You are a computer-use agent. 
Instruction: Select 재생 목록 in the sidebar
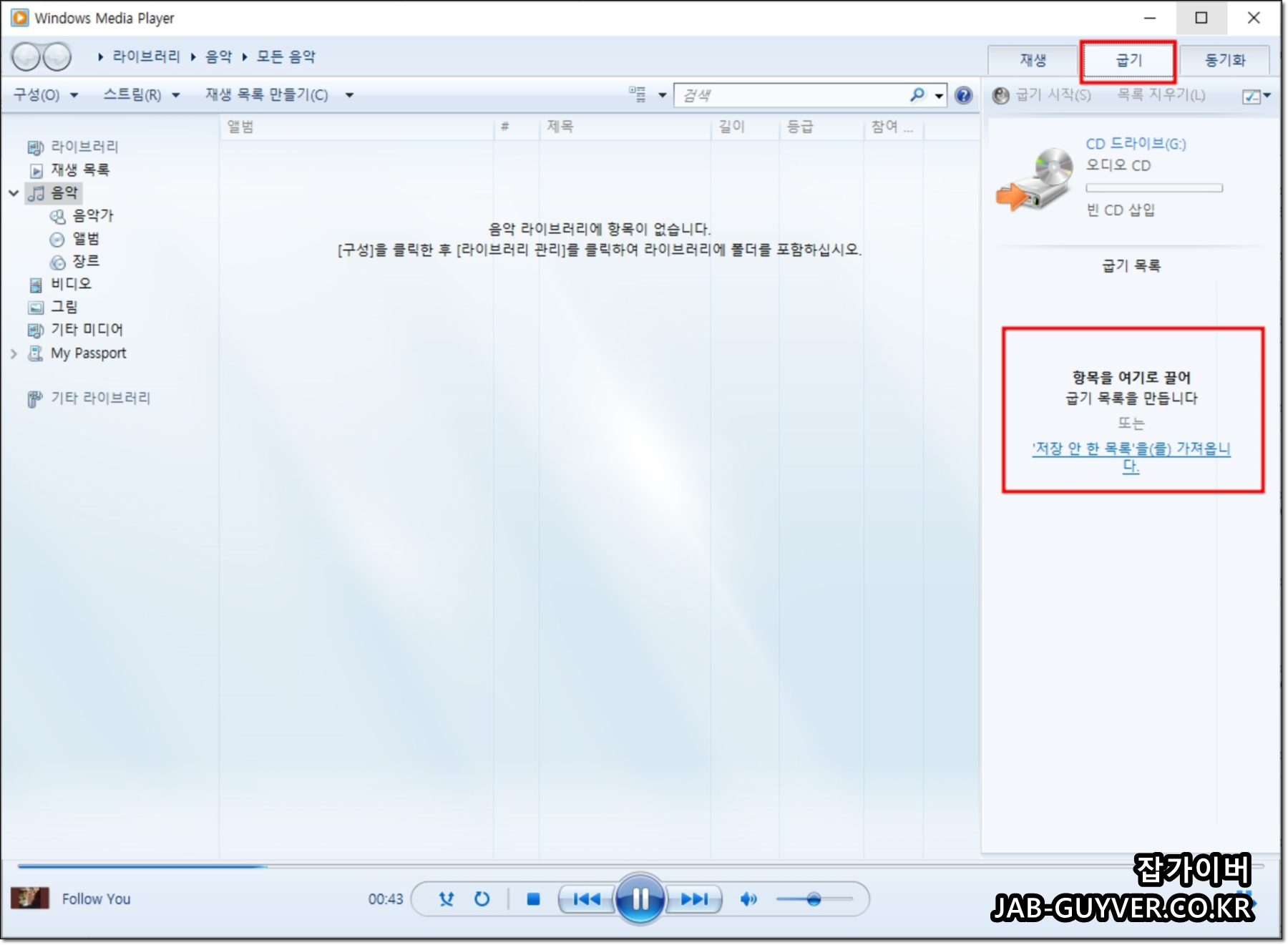coord(80,170)
